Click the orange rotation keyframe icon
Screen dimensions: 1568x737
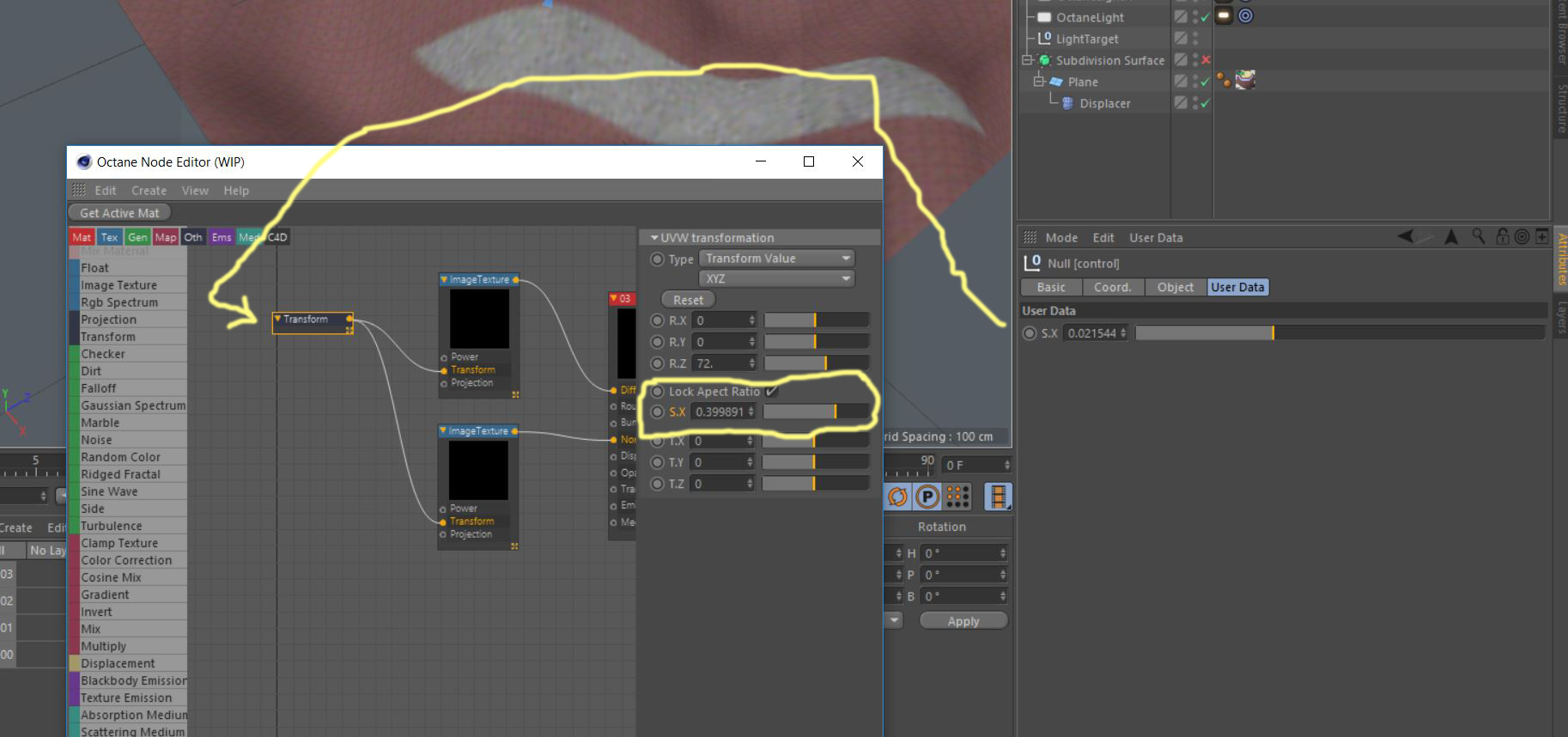coord(897,496)
